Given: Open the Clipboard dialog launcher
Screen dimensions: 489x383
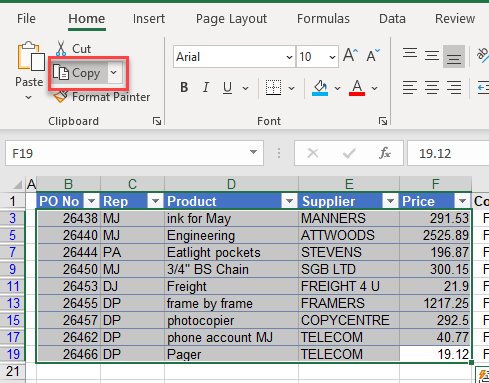Looking at the screenshot, I should pos(157,121).
